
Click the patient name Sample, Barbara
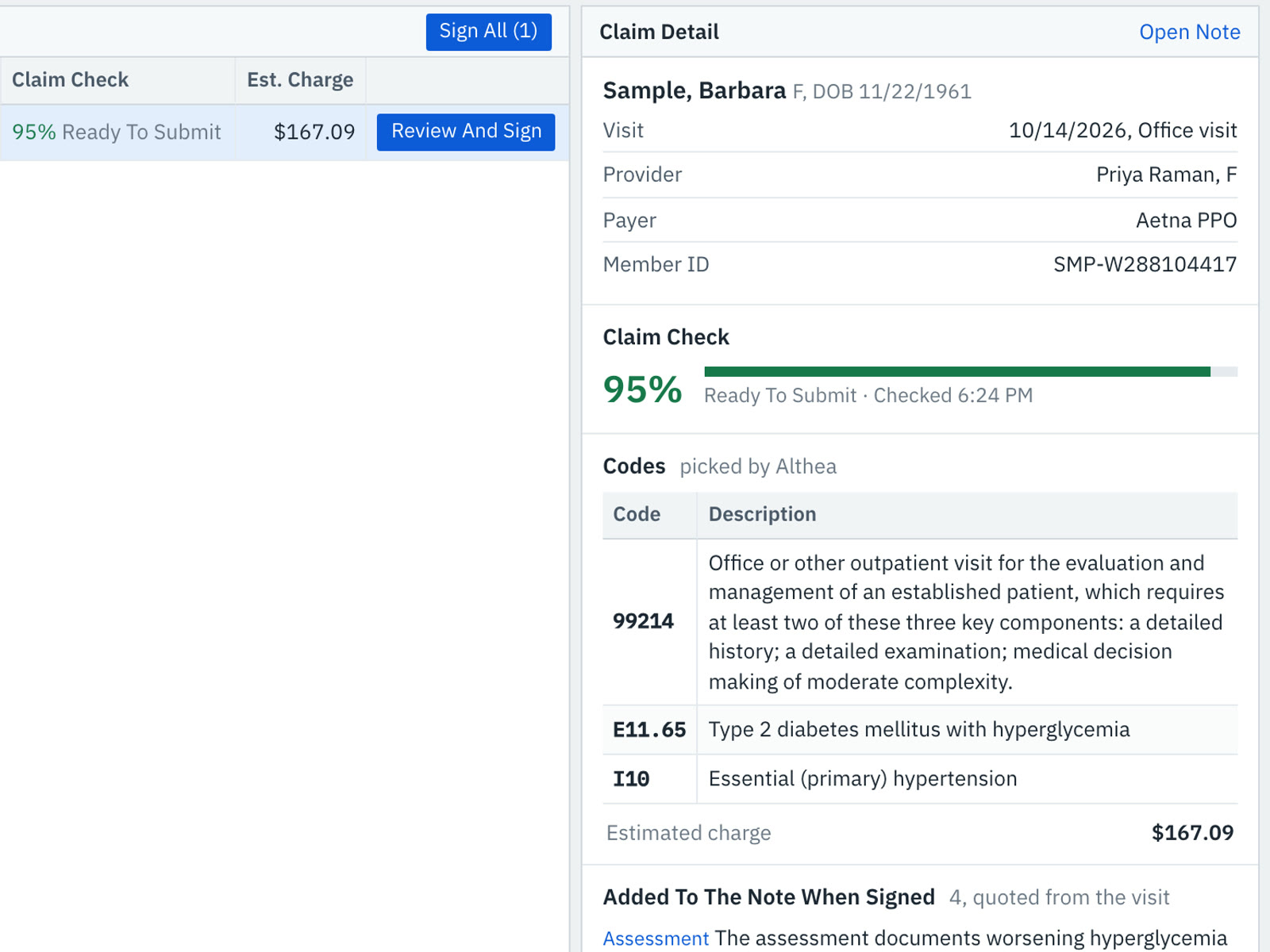tap(695, 90)
